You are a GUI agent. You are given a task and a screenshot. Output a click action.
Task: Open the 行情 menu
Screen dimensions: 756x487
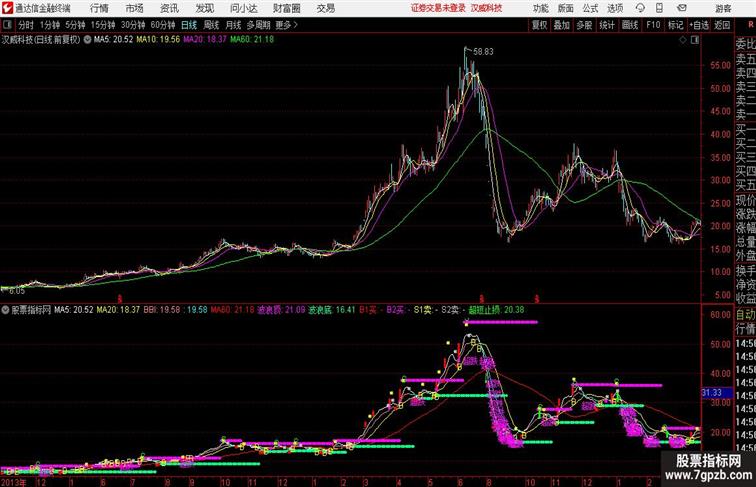click(x=99, y=8)
